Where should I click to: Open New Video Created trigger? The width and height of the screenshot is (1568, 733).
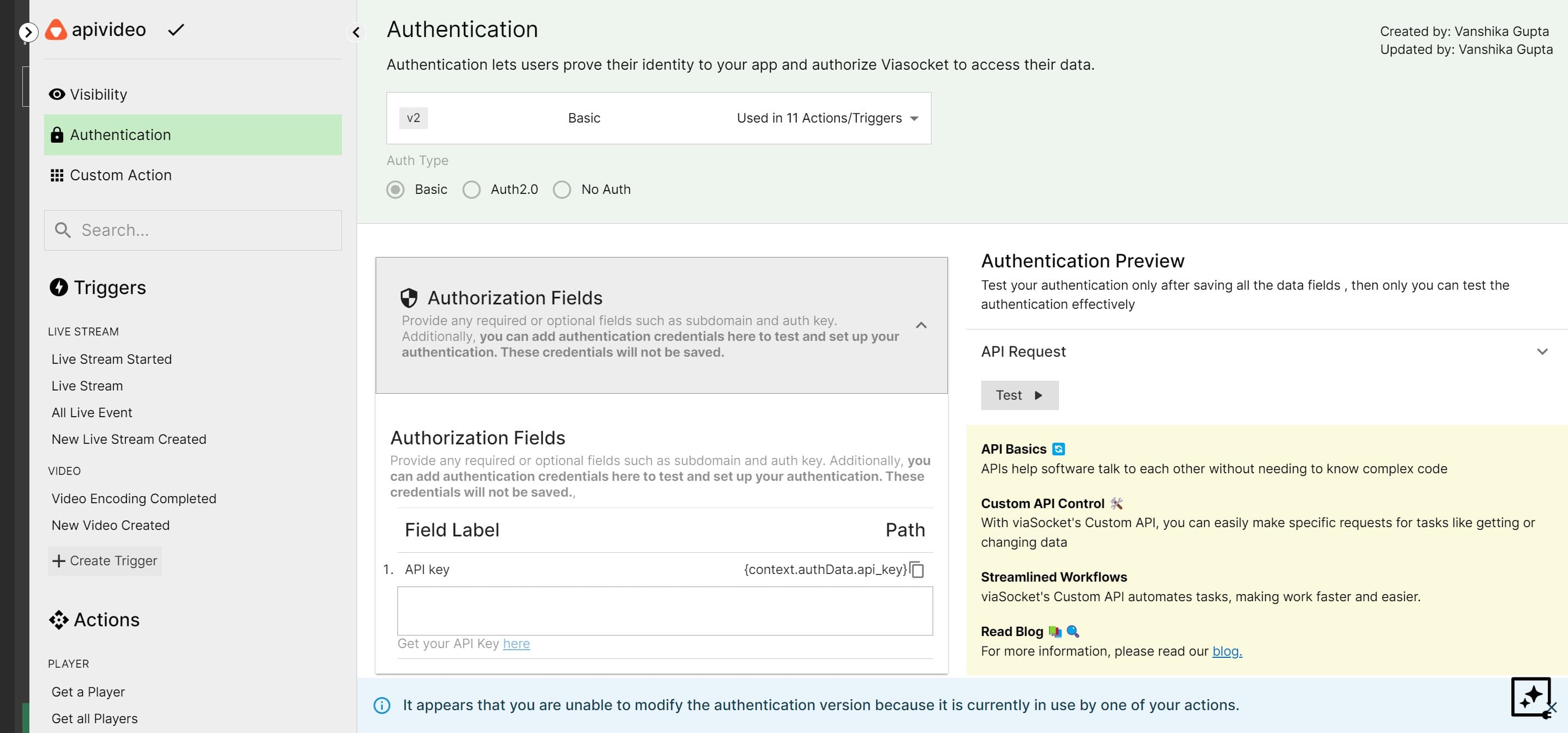tap(110, 526)
